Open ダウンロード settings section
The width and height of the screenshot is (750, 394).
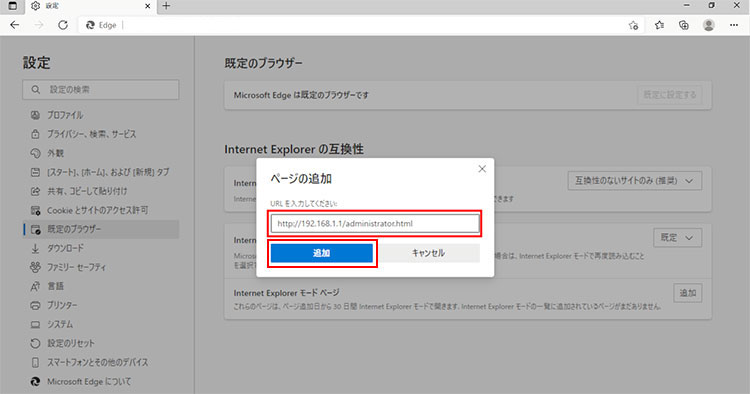click(x=100, y=248)
